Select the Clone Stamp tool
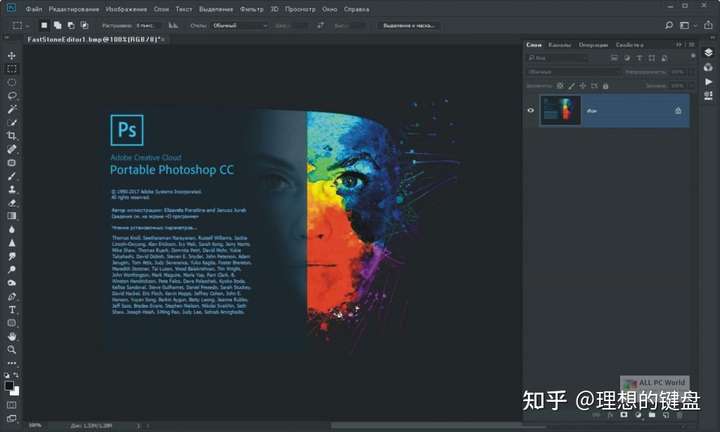The image size is (720, 432). [x=12, y=189]
